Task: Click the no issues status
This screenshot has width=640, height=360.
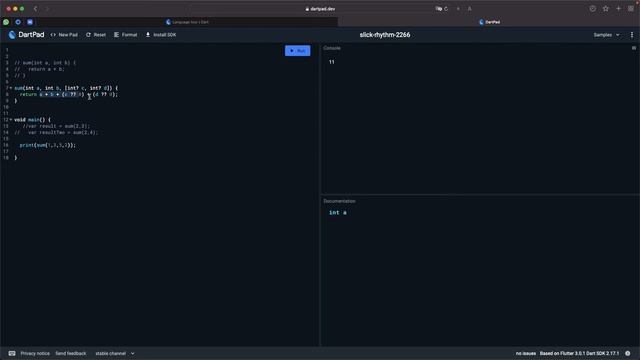Action: pyautogui.click(x=526, y=353)
